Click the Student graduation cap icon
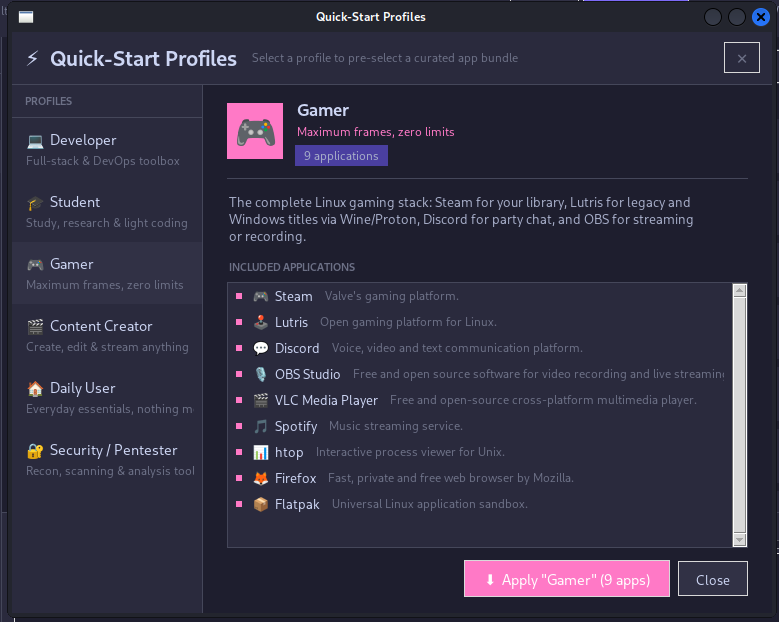Image resolution: width=779 pixels, height=622 pixels. (x=35, y=203)
